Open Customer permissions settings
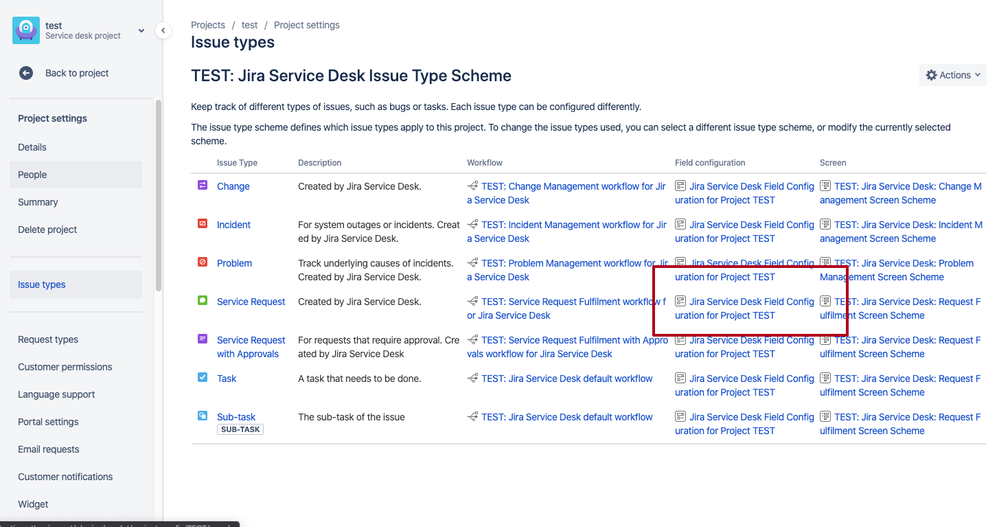999x527 pixels. [65, 367]
